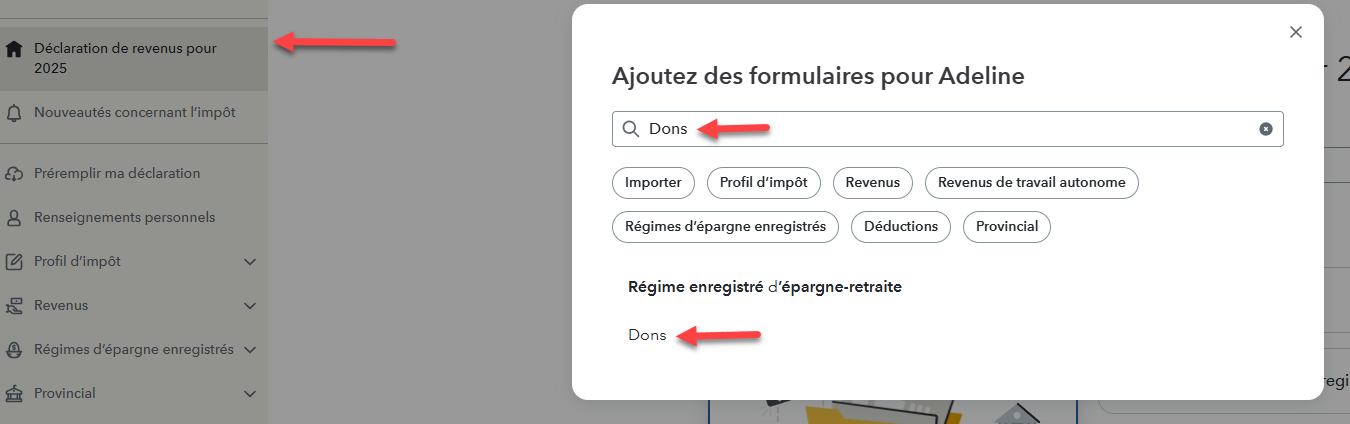Expand the Profil d'impôt sidebar section
The height and width of the screenshot is (424, 1350).
coord(250,262)
